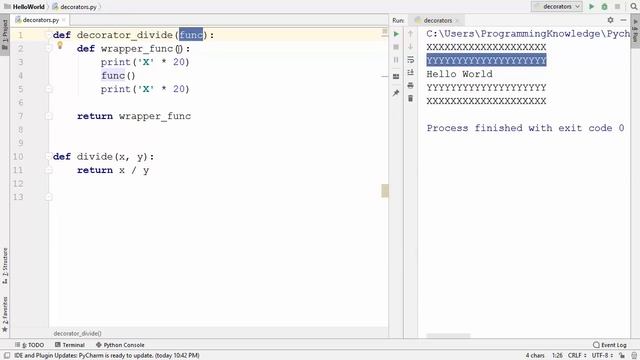
Task: Click fold marker on line 13
Action: (49, 197)
